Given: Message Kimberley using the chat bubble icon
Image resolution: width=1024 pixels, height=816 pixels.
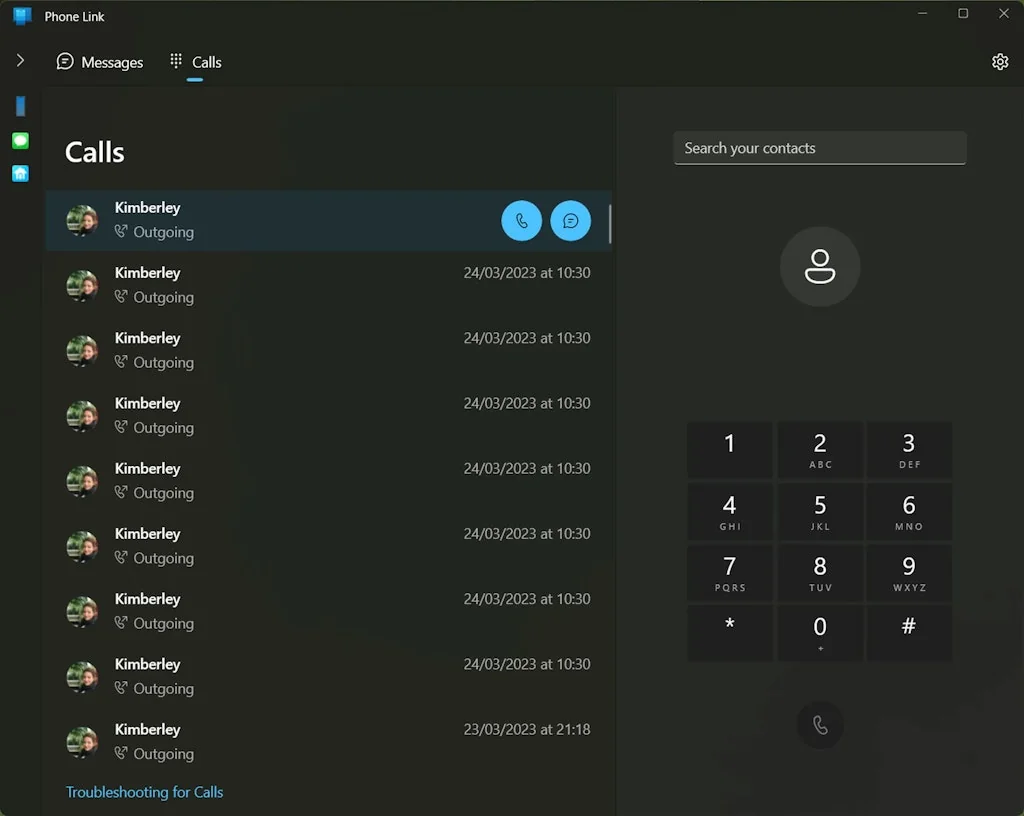Looking at the screenshot, I should (x=571, y=220).
